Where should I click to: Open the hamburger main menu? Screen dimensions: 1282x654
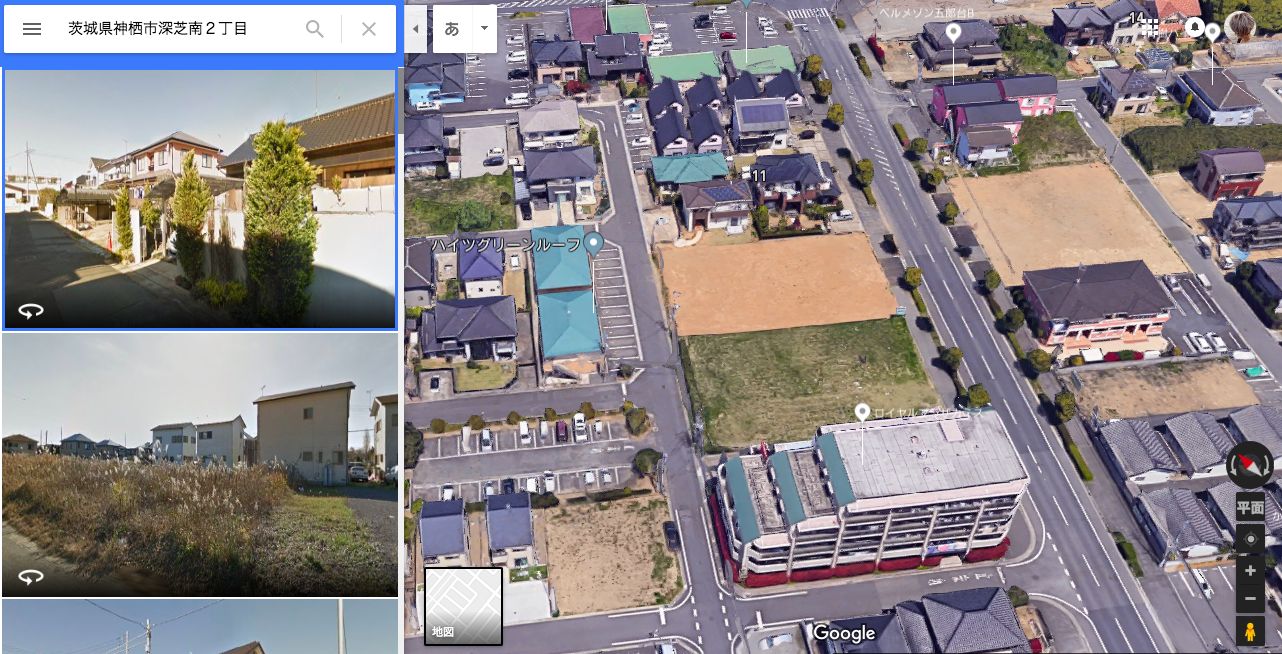click(x=32, y=29)
